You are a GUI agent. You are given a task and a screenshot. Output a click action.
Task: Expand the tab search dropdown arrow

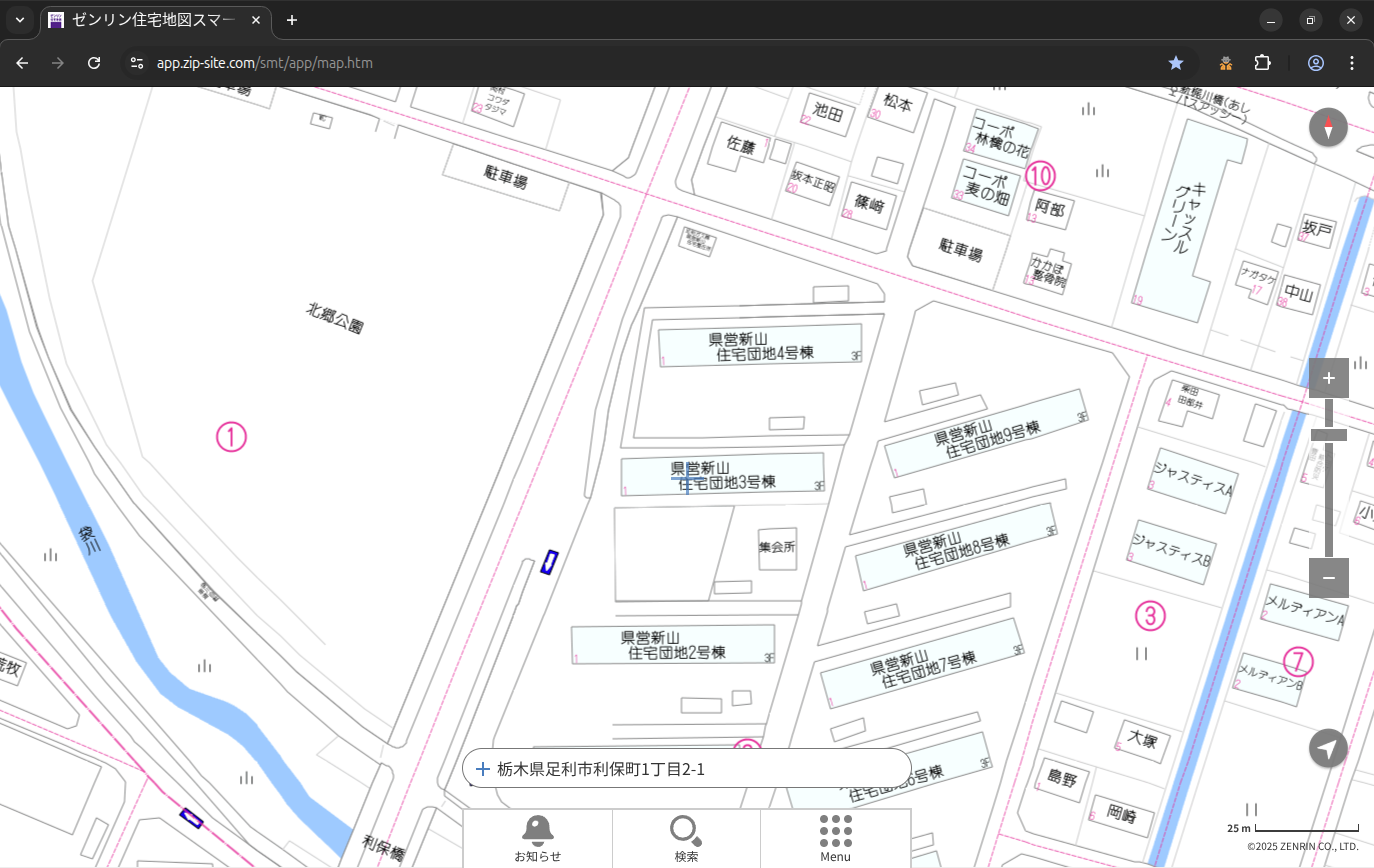click(x=19, y=20)
